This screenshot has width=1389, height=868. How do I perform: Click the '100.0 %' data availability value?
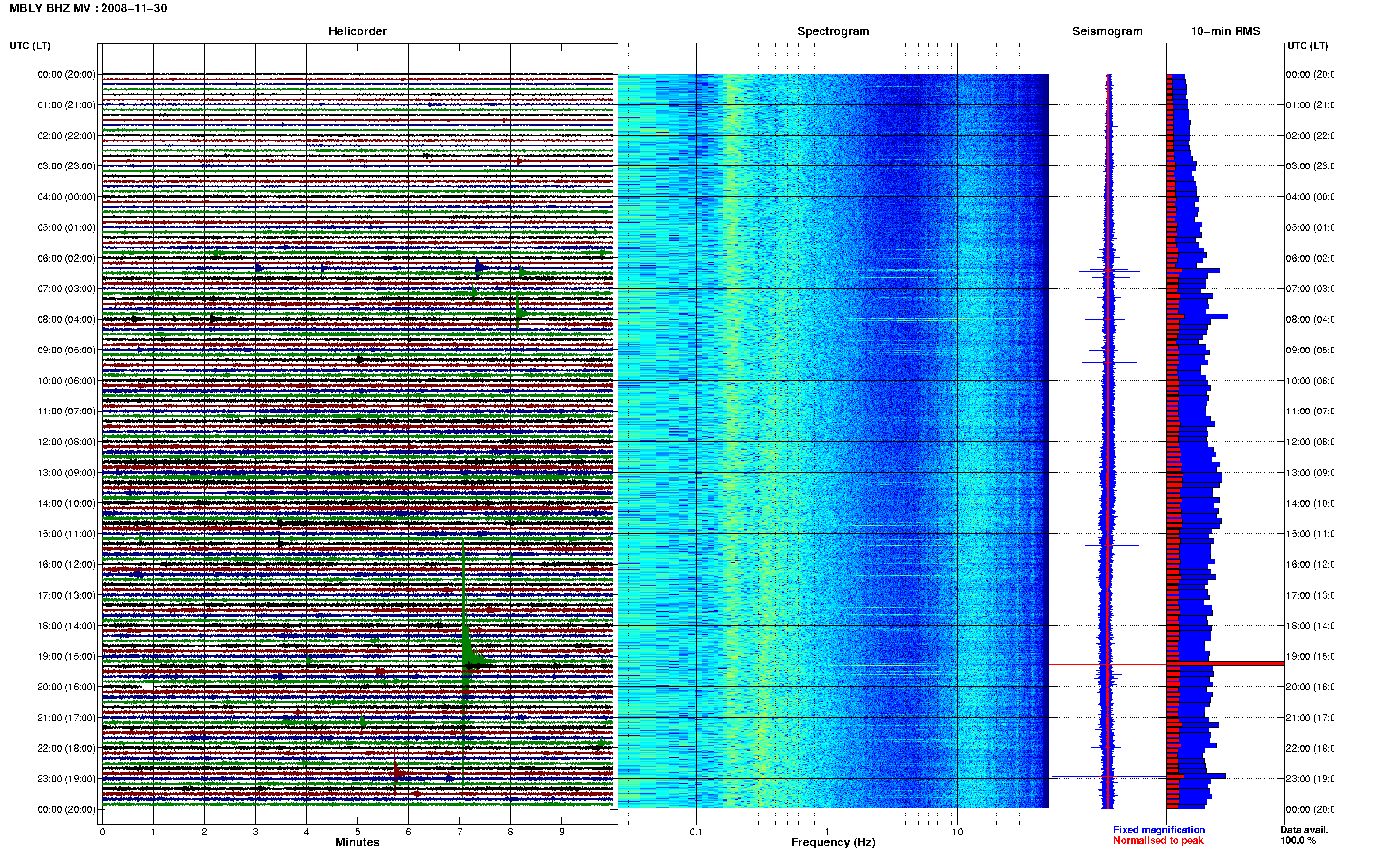pyautogui.click(x=1298, y=841)
